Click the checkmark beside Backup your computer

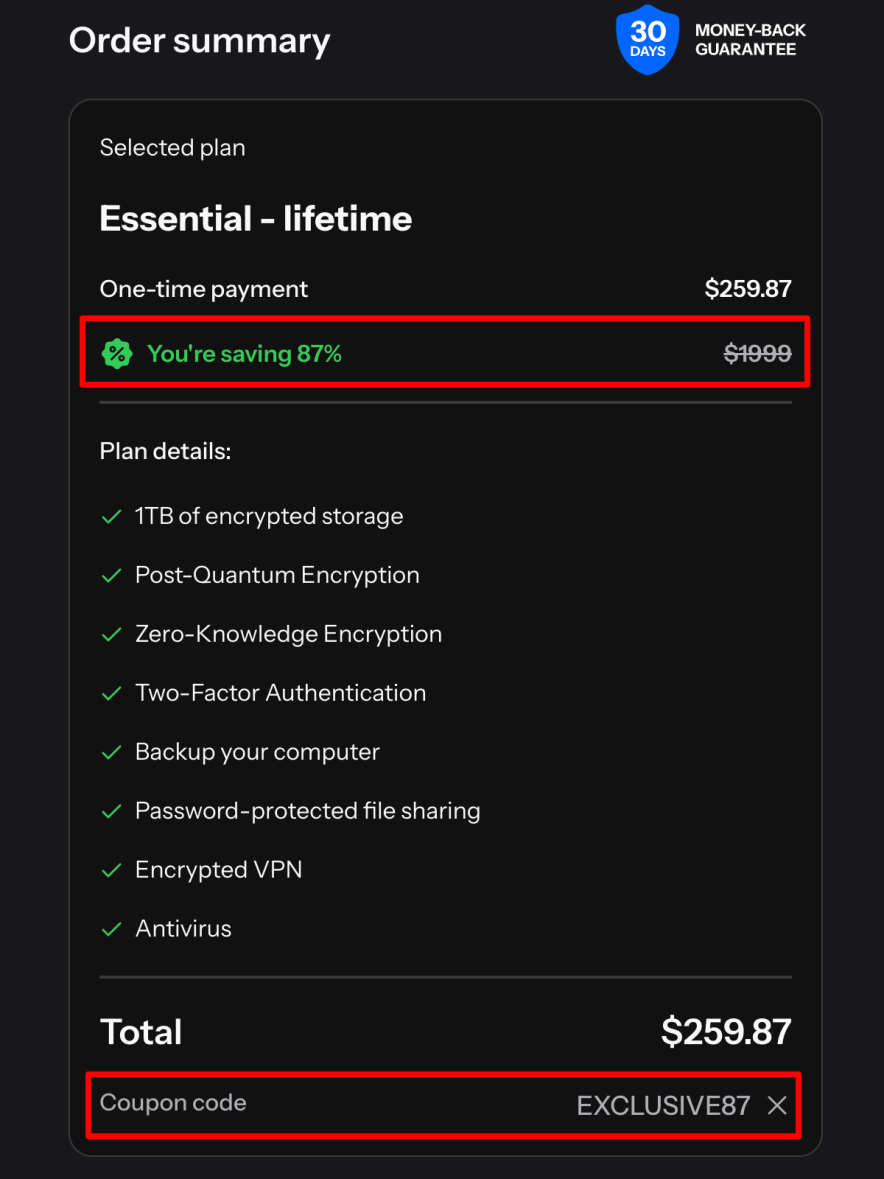pos(111,752)
